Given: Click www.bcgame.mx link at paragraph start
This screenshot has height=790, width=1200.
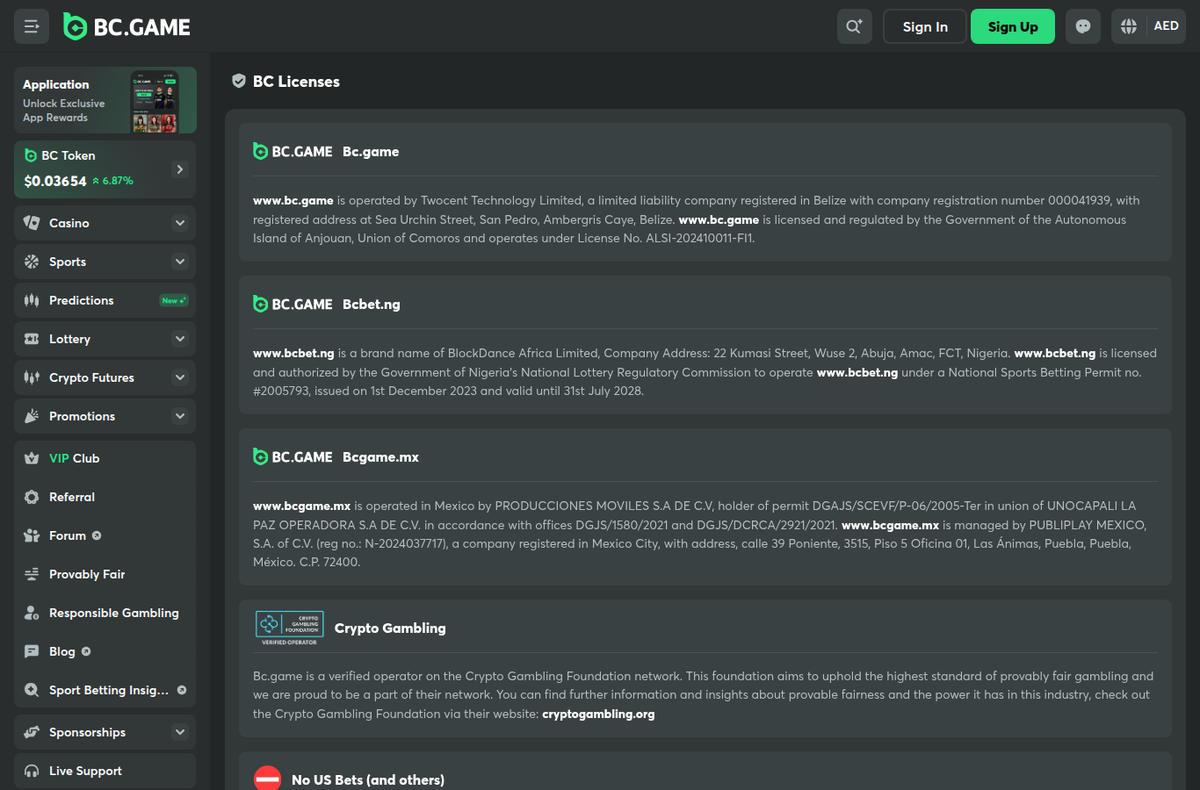Looking at the screenshot, I should coord(301,506).
